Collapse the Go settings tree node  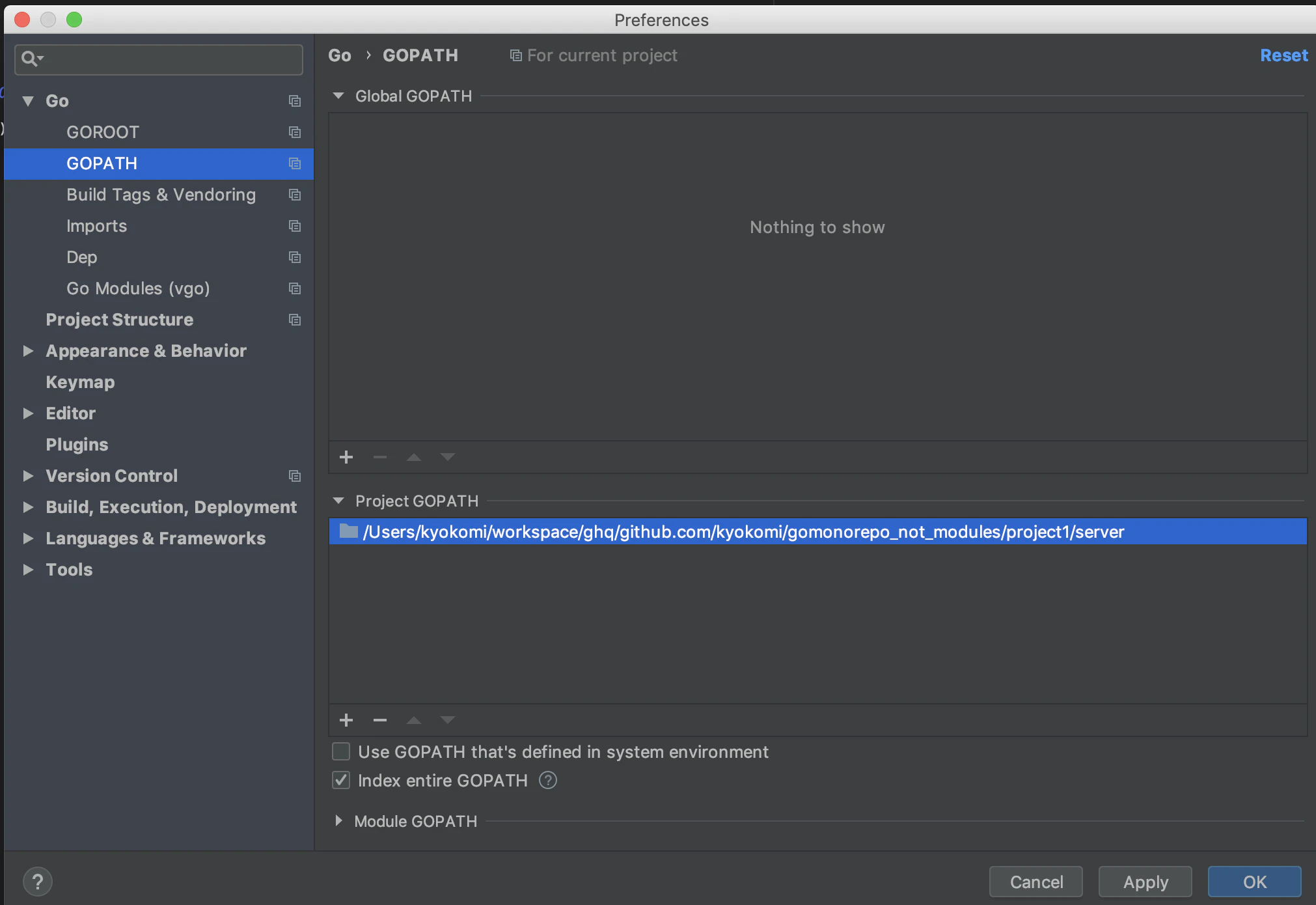[28, 101]
